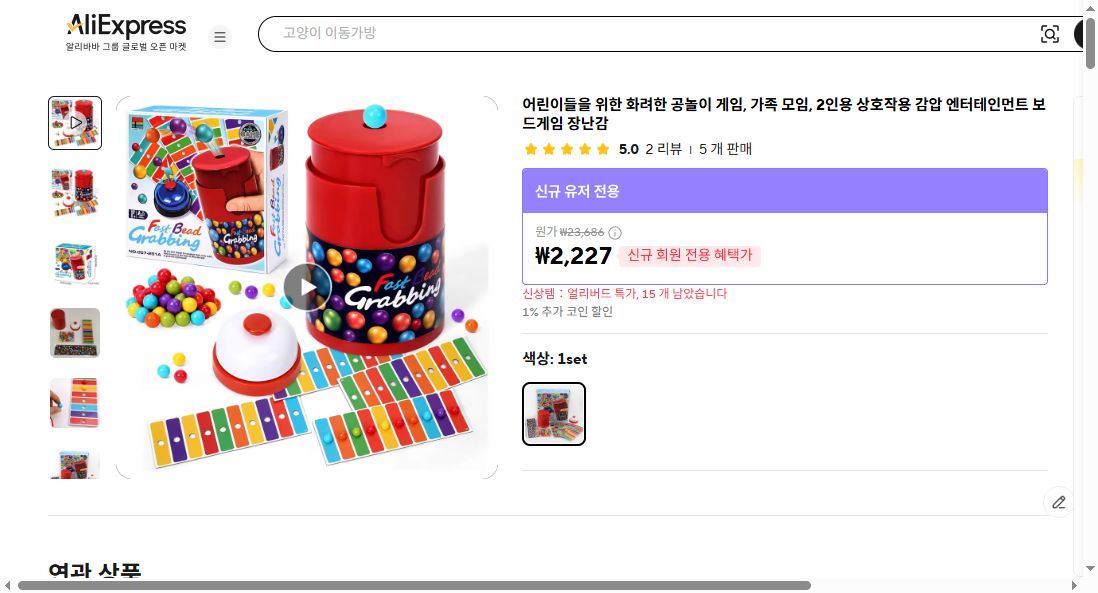The image size is (1098, 593).
Task: Open the hamburger menu beside the logo
Action: [x=220, y=36]
